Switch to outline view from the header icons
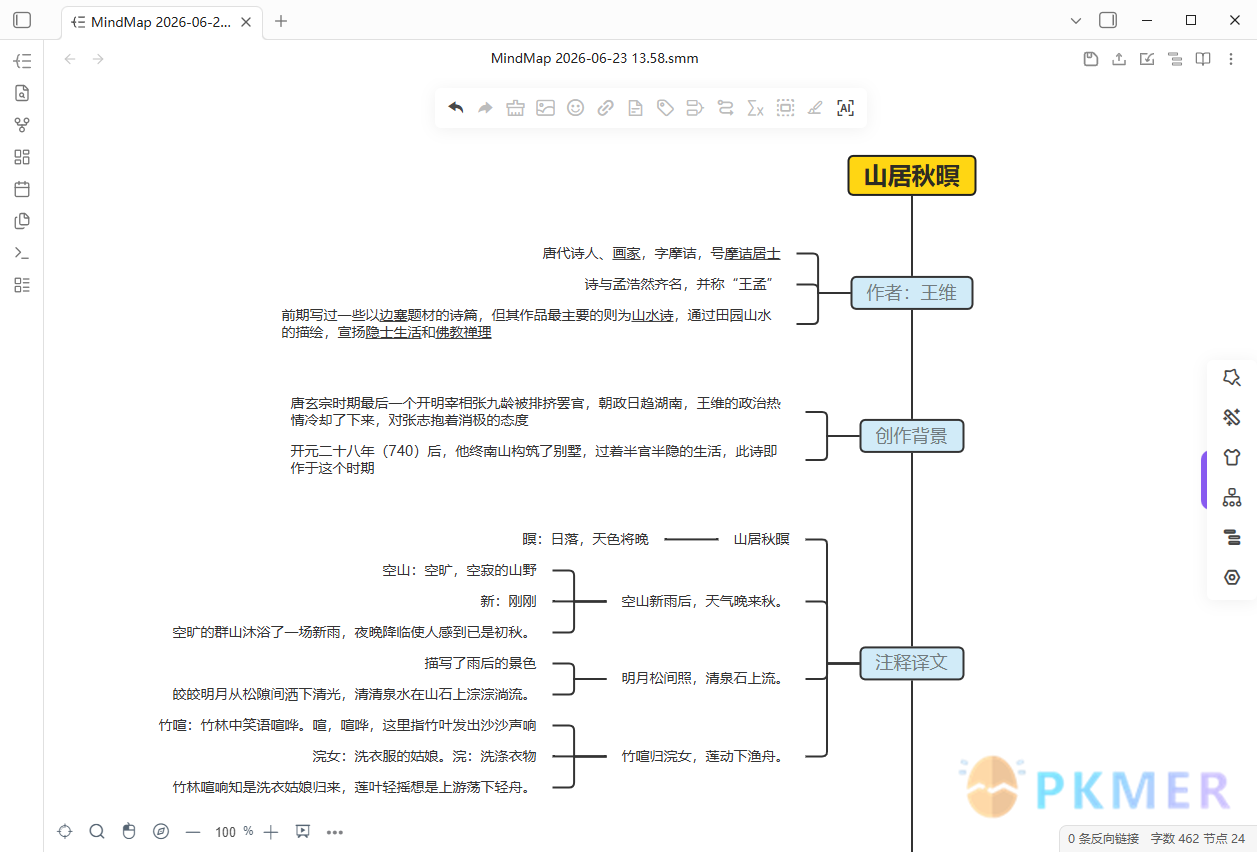 pyautogui.click(x=1175, y=59)
